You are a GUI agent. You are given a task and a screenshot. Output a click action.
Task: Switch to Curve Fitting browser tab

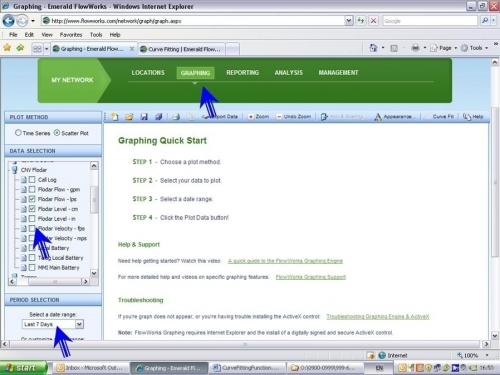click(182, 49)
